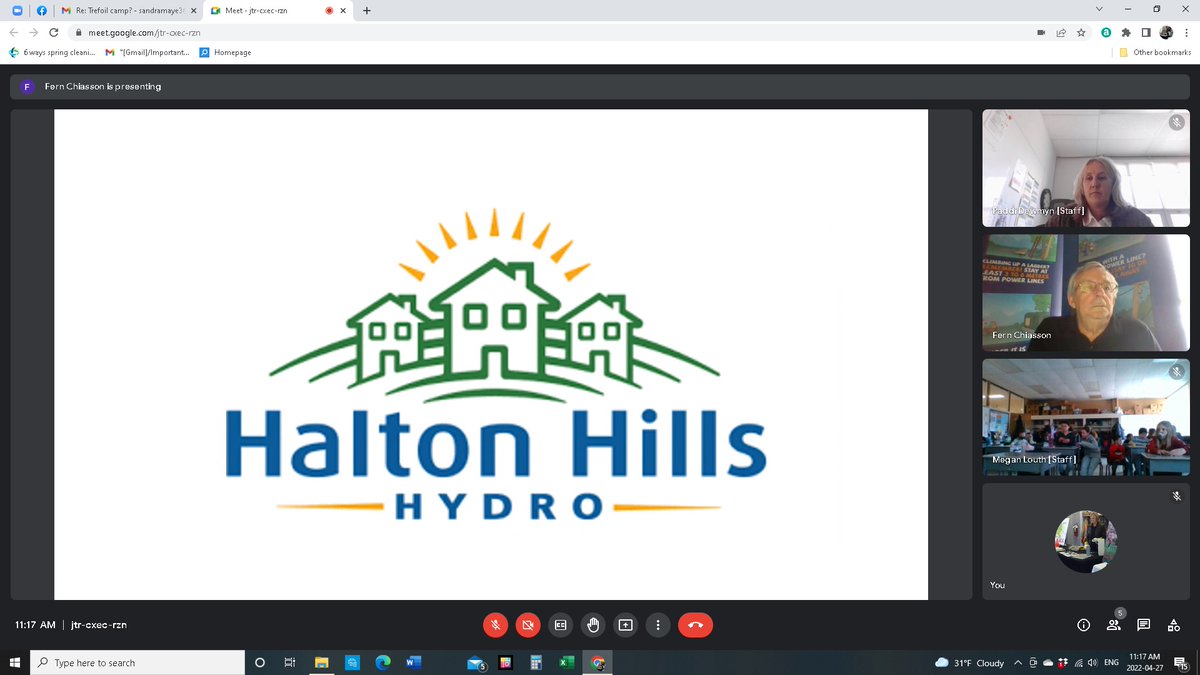Screen dimensions: 1200x675
Task: Click 'Fern Chiasson is presenting' label
Action: tap(102, 86)
